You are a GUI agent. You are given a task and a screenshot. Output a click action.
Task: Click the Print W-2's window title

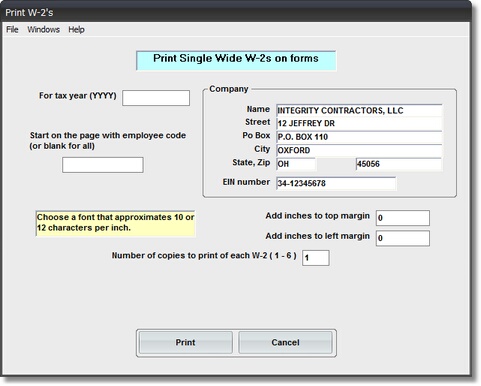(x=29, y=13)
